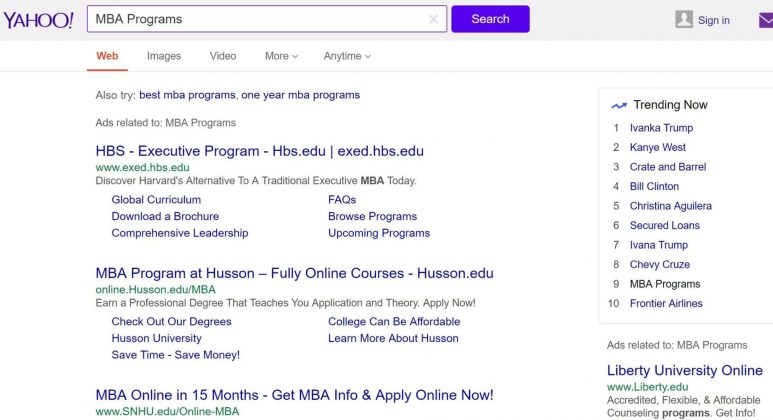The width and height of the screenshot is (773, 420).
Task: Open the Download a Brochure sitelink
Action: [x=165, y=216]
